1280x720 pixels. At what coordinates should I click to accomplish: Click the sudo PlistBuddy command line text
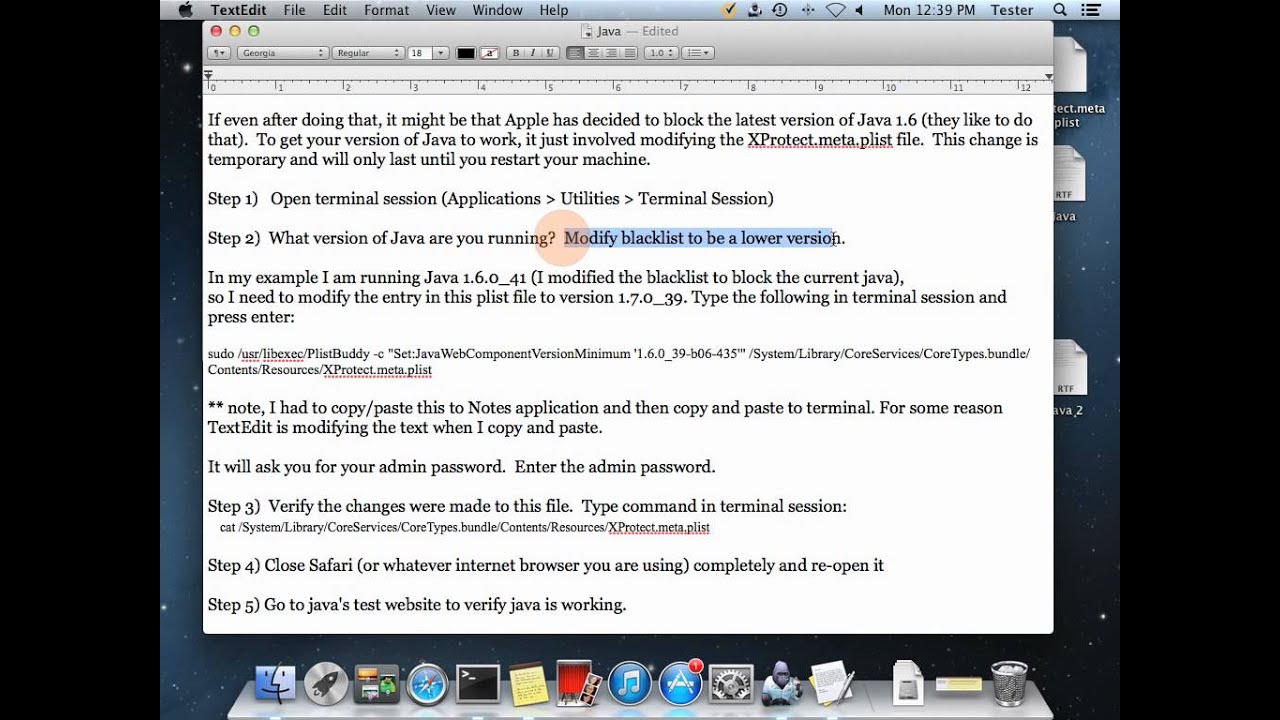click(x=618, y=362)
